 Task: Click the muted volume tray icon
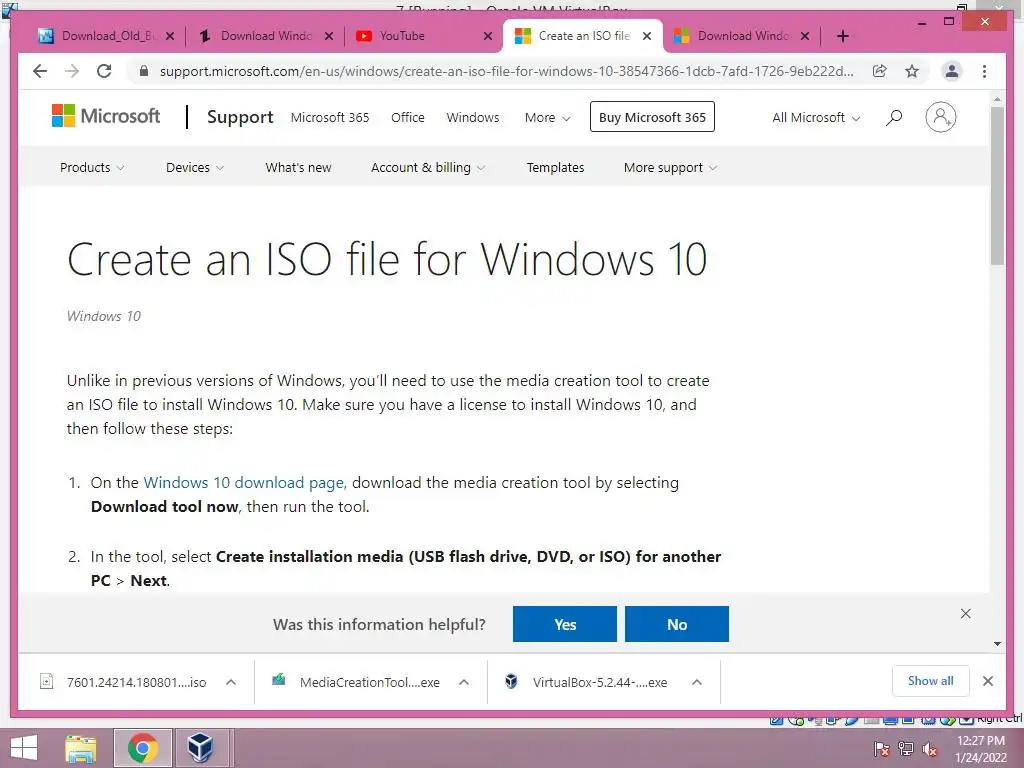929,749
